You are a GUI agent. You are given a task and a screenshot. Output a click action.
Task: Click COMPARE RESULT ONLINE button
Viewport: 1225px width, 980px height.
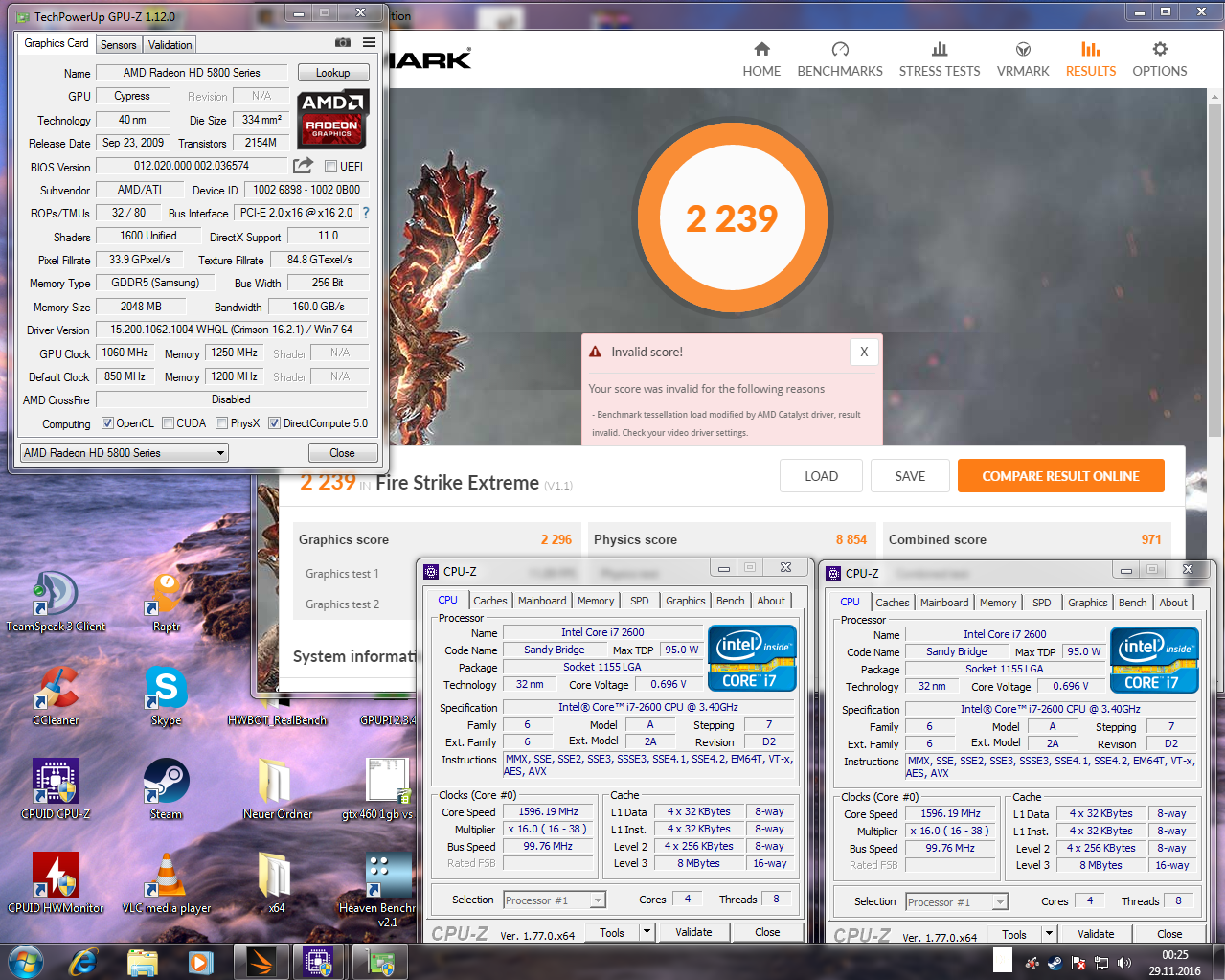(1060, 476)
